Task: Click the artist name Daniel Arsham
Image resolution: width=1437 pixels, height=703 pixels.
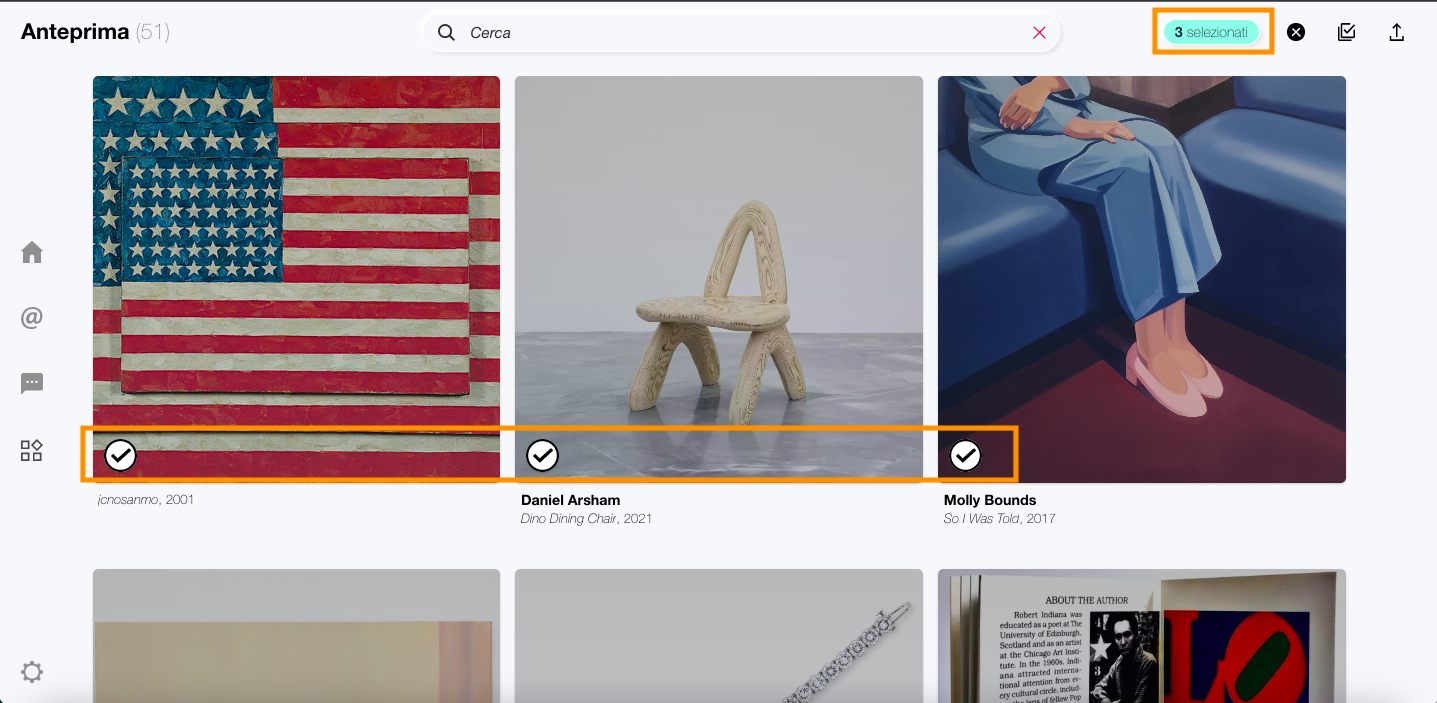Action: click(571, 500)
